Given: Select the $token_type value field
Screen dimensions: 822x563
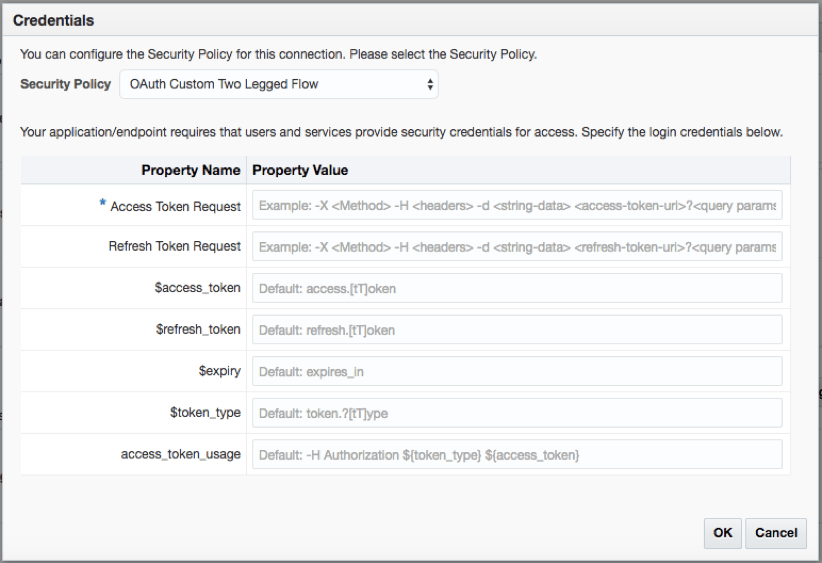Looking at the screenshot, I should click(516, 413).
